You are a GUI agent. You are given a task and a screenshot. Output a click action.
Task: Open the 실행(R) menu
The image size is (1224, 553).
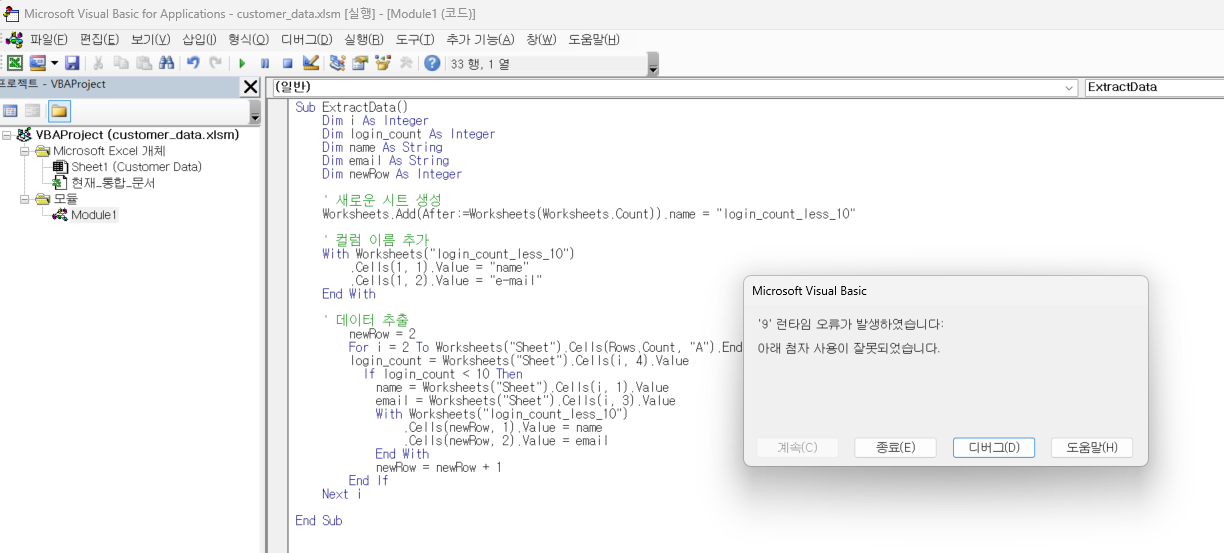[363, 40]
